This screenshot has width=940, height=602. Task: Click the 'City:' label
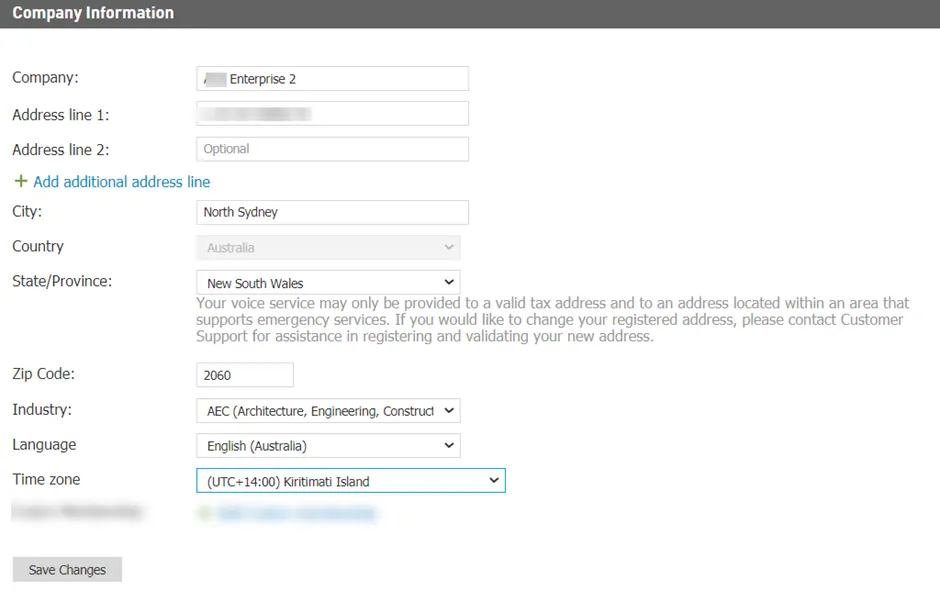(x=27, y=212)
